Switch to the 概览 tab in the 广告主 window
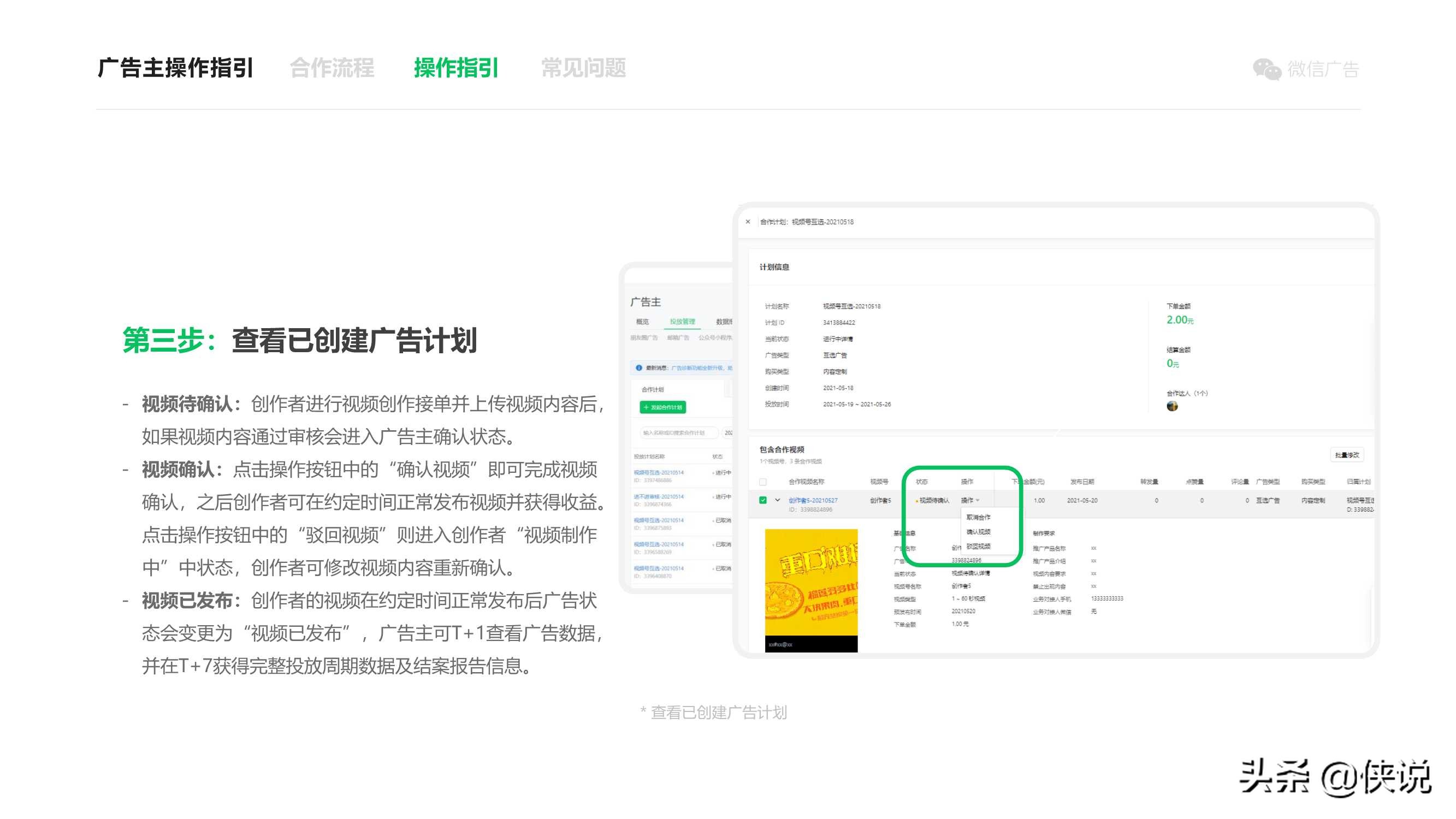Image resolution: width=1456 pixels, height=819 pixels. point(643,322)
